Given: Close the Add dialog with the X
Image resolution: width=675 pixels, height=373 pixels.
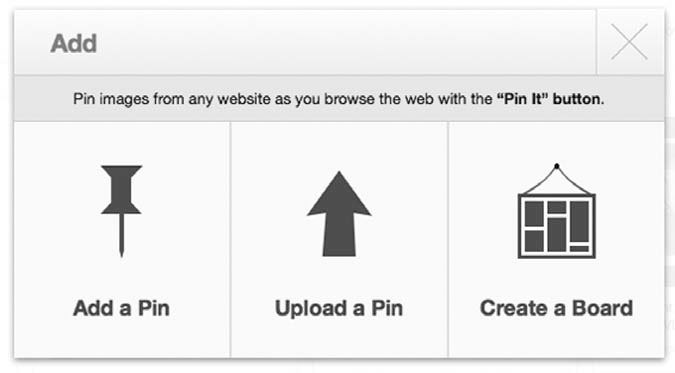Looking at the screenshot, I should [629, 42].
